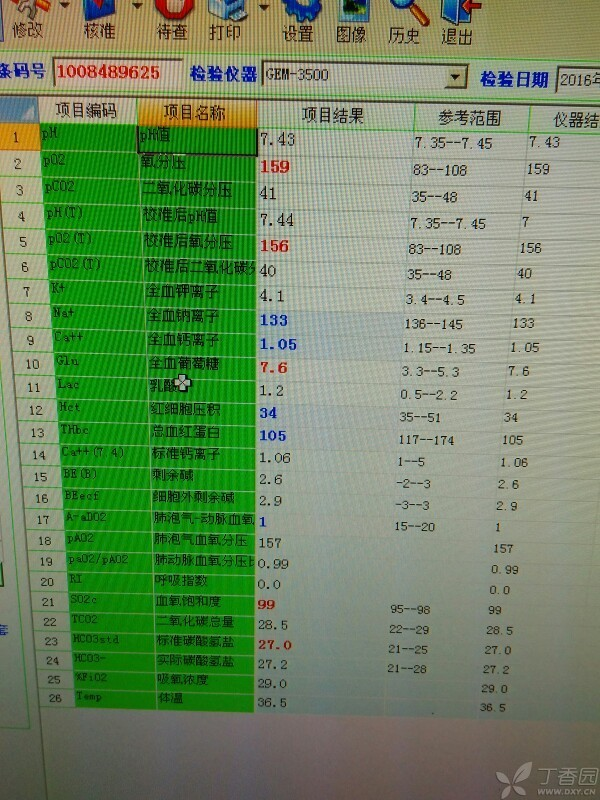Expand the dropdown arrow beside 打印
The width and height of the screenshot is (600, 800).
tap(264, 7)
